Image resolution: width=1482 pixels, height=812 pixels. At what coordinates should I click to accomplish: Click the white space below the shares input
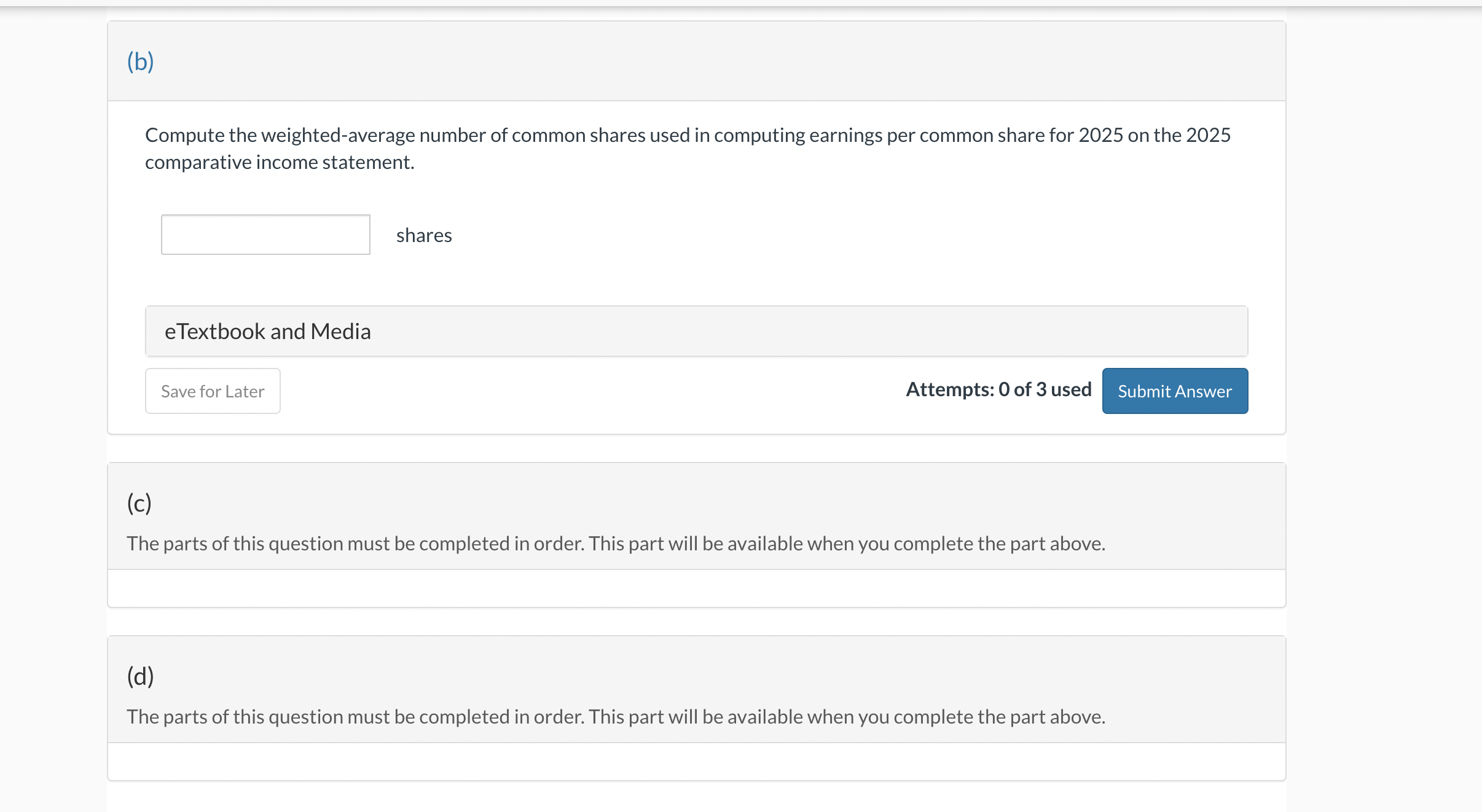pos(696,281)
